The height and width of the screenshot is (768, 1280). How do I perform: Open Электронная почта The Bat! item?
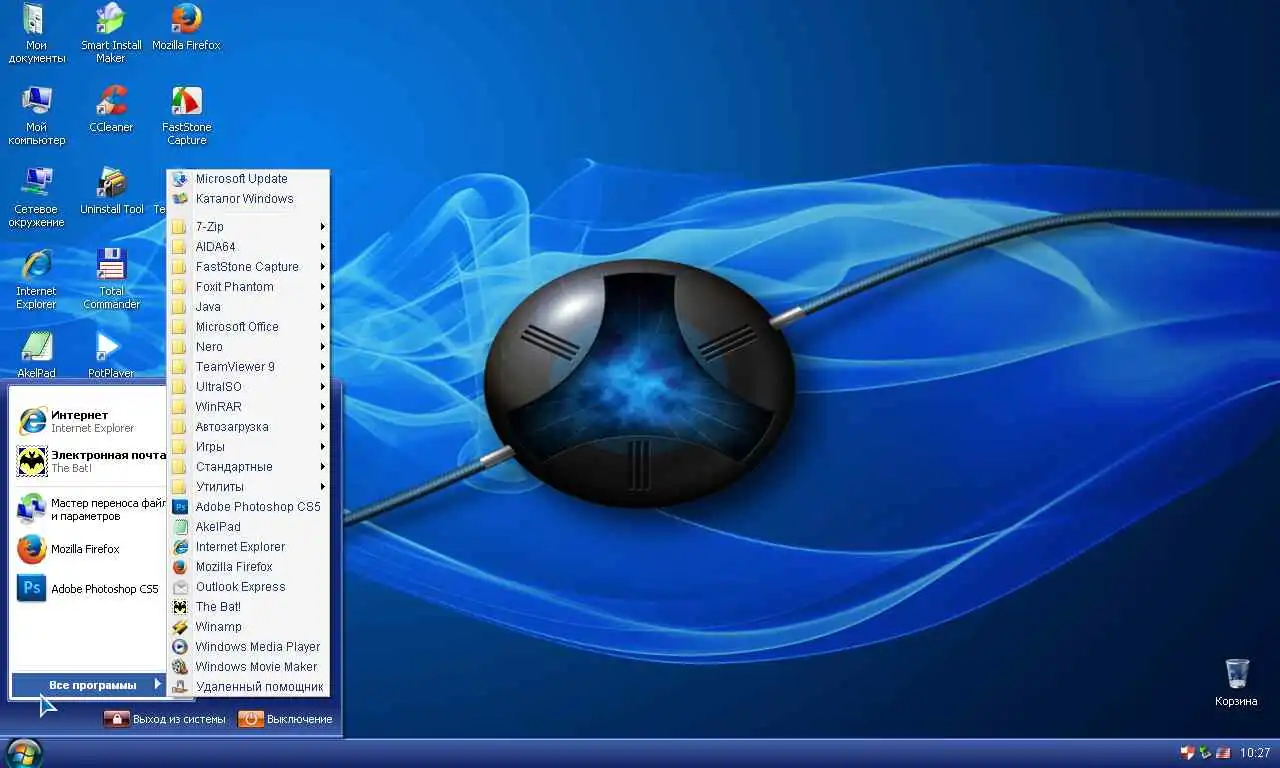(x=90, y=461)
